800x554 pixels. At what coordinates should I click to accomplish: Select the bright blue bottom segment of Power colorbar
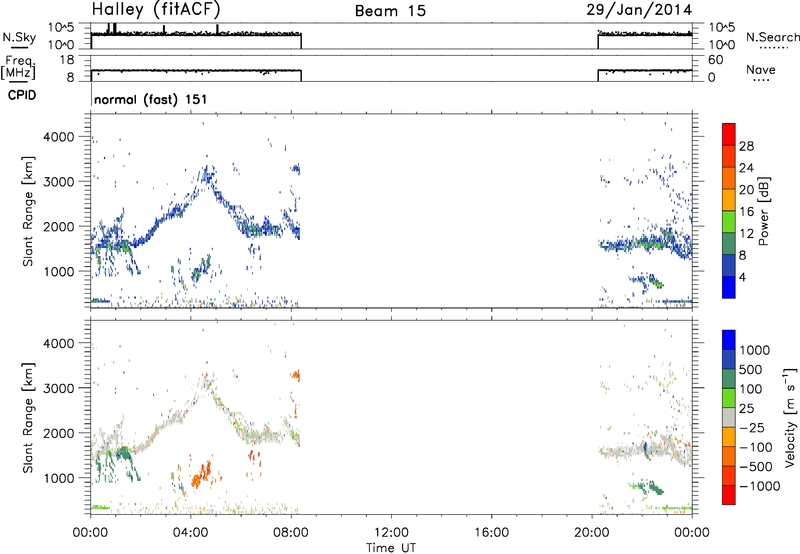pos(729,287)
